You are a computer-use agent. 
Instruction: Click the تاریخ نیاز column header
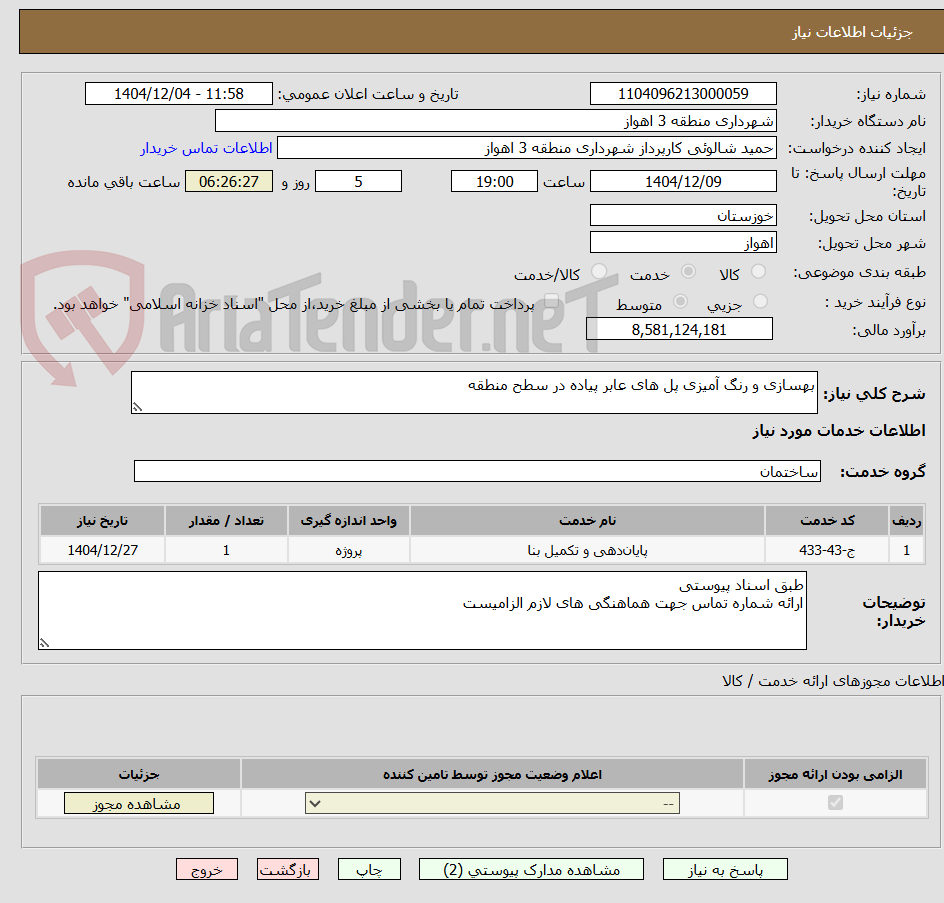102,521
